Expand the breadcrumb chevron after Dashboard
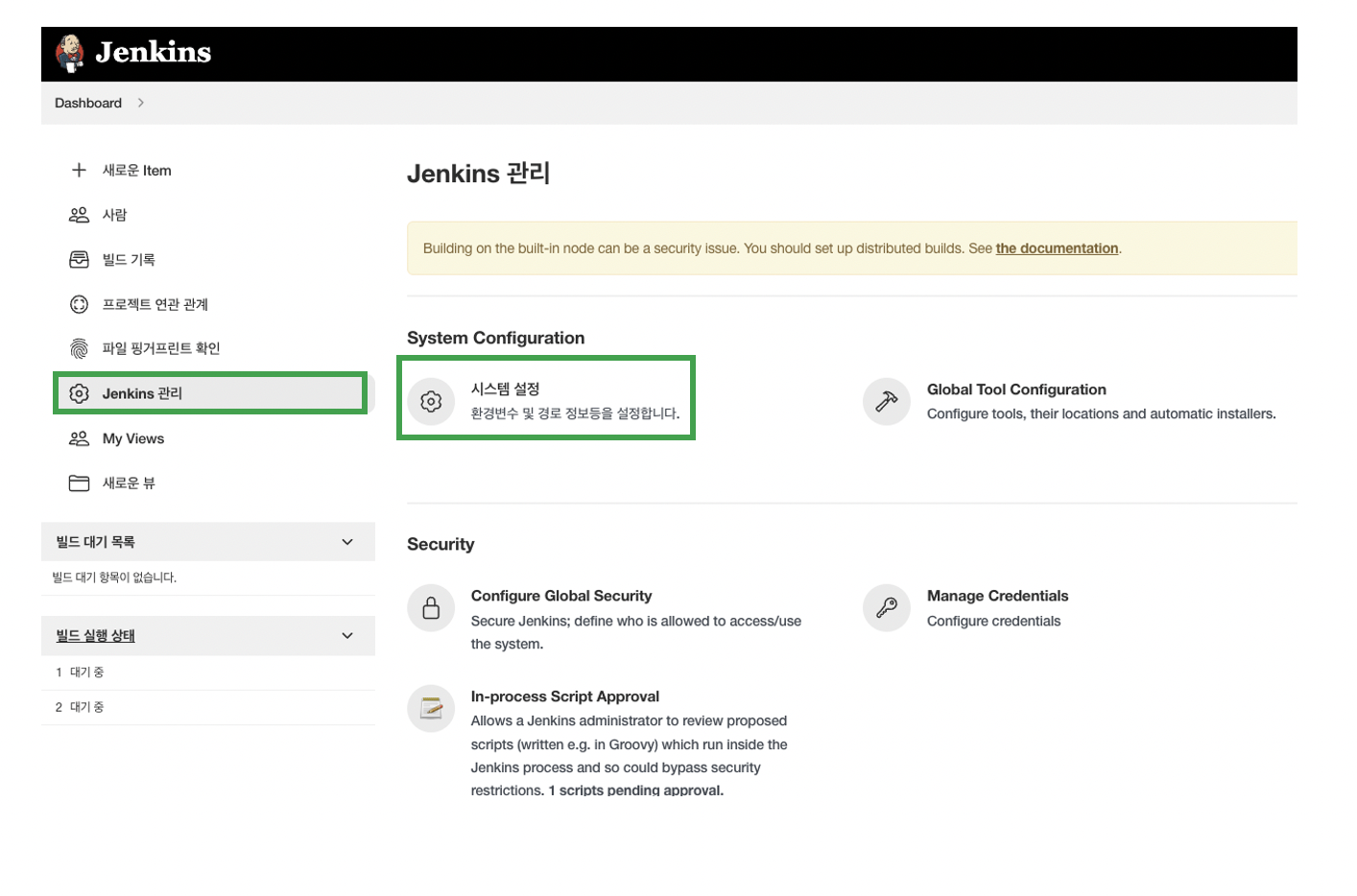 pyautogui.click(x=141, y=103)
